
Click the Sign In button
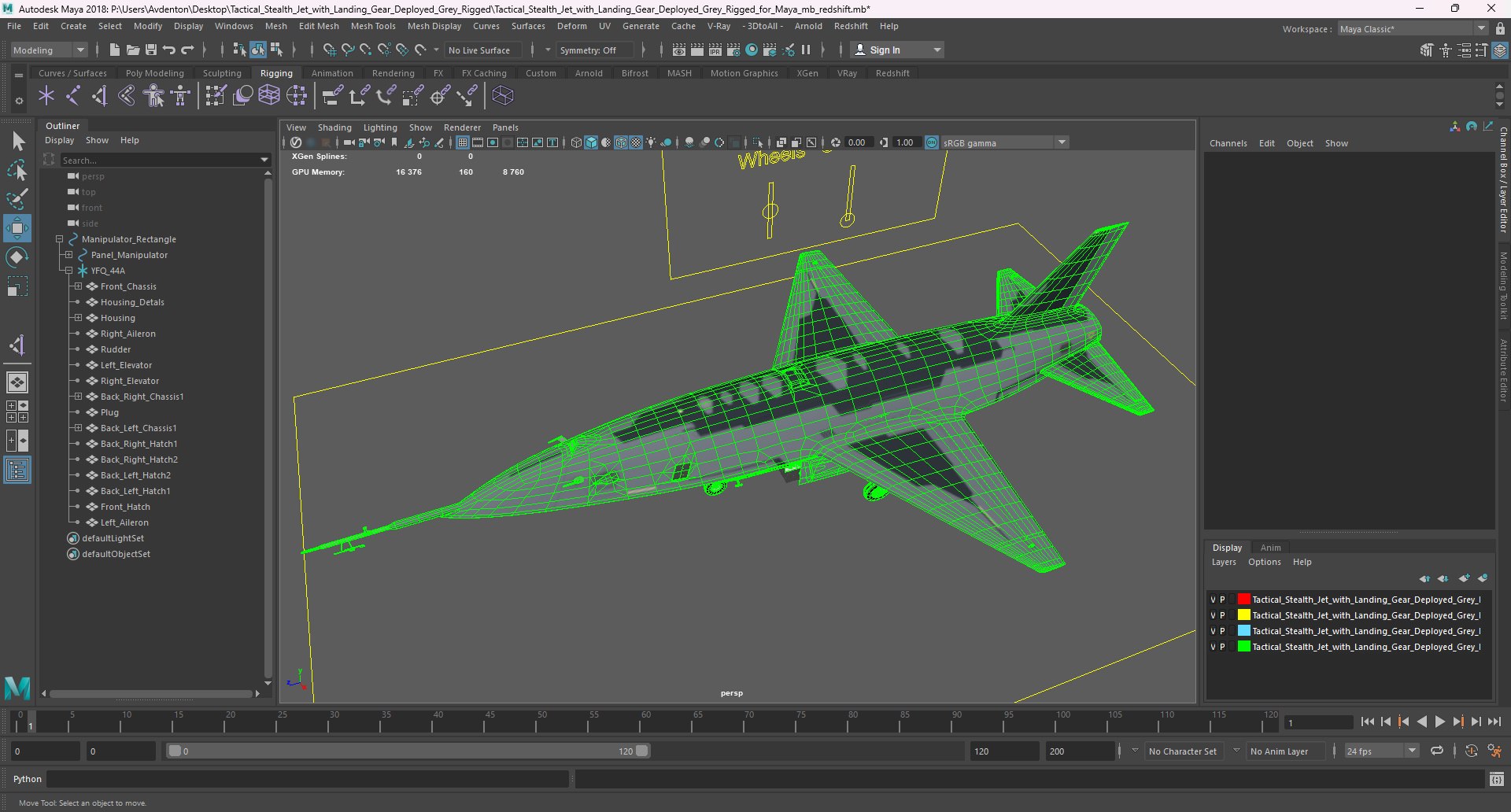(x=898, y=50)
